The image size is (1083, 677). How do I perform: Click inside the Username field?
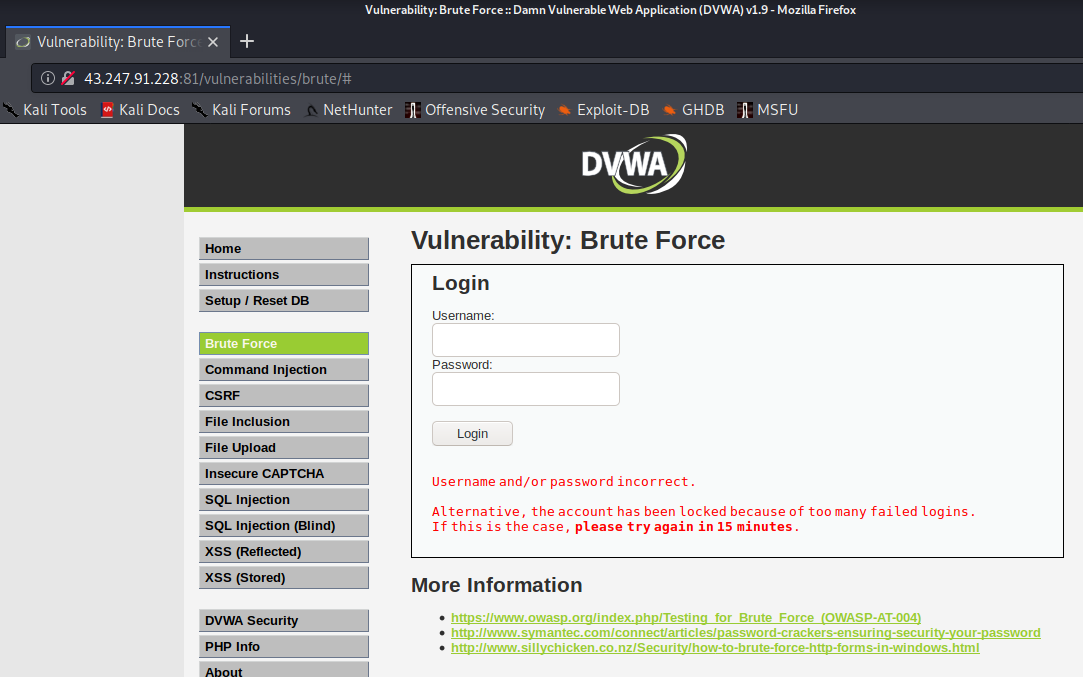pyautogui.click(x=525, y=339)
